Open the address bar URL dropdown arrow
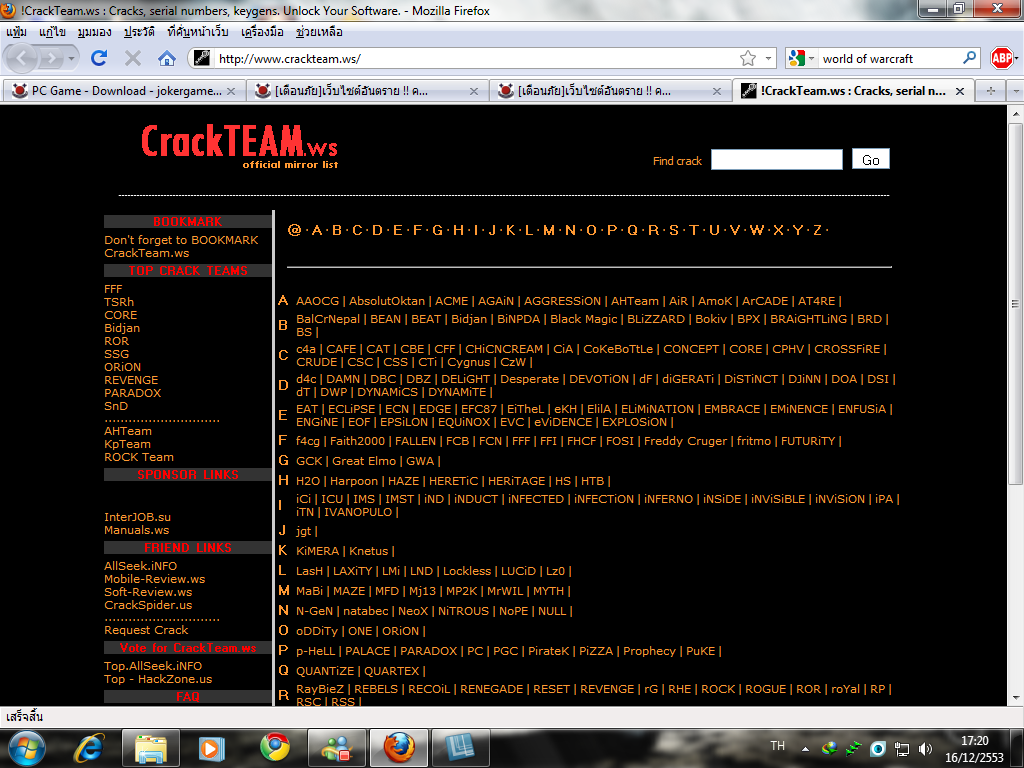Screen dimensions: 1024x768 coord(769,59)
